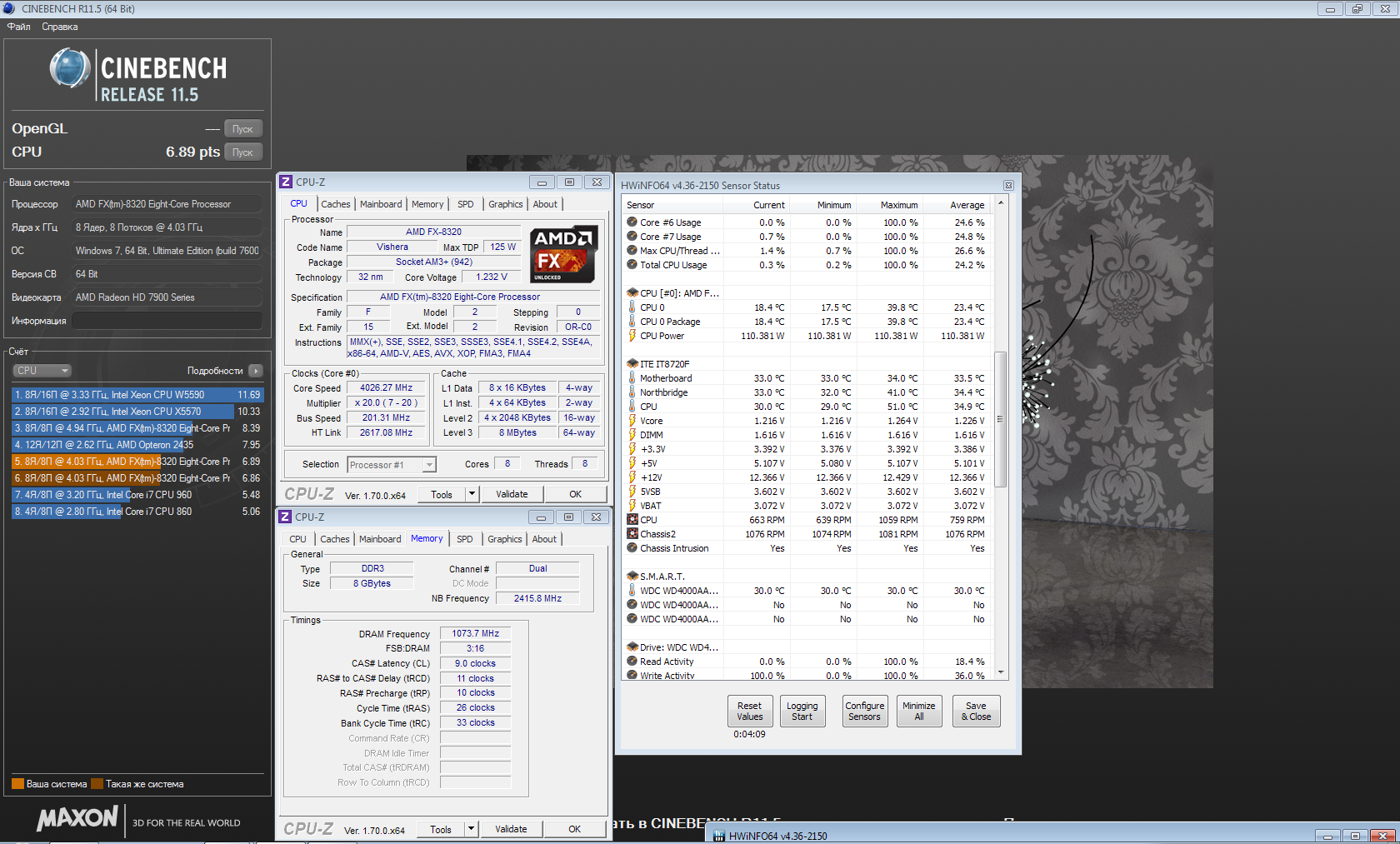Select the ITE IT8720F chip icon
The width and height of the screenshot is (1400, 844).
[632, 364]
